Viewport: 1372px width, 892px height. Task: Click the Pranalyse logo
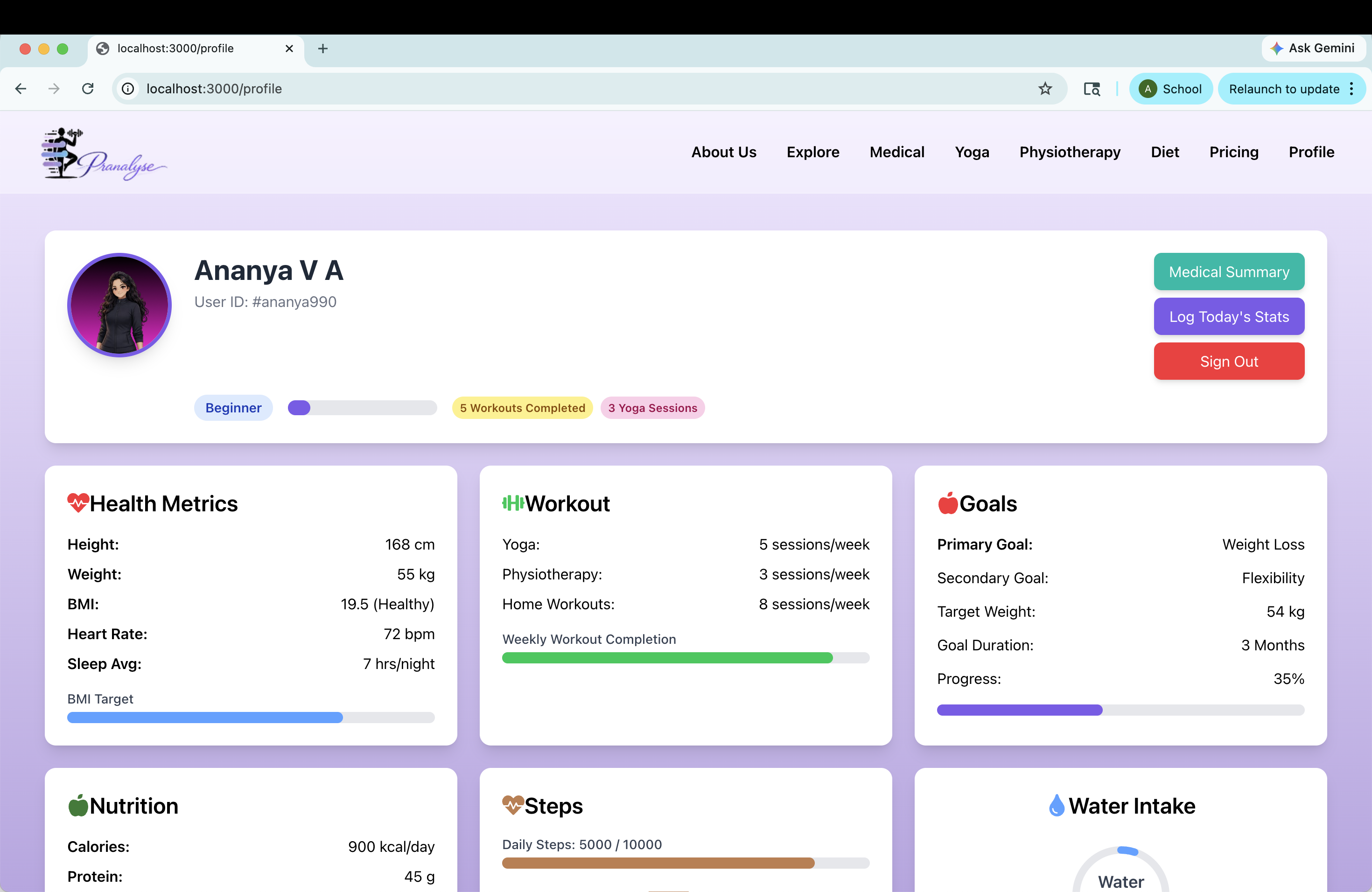coord(104,153)
